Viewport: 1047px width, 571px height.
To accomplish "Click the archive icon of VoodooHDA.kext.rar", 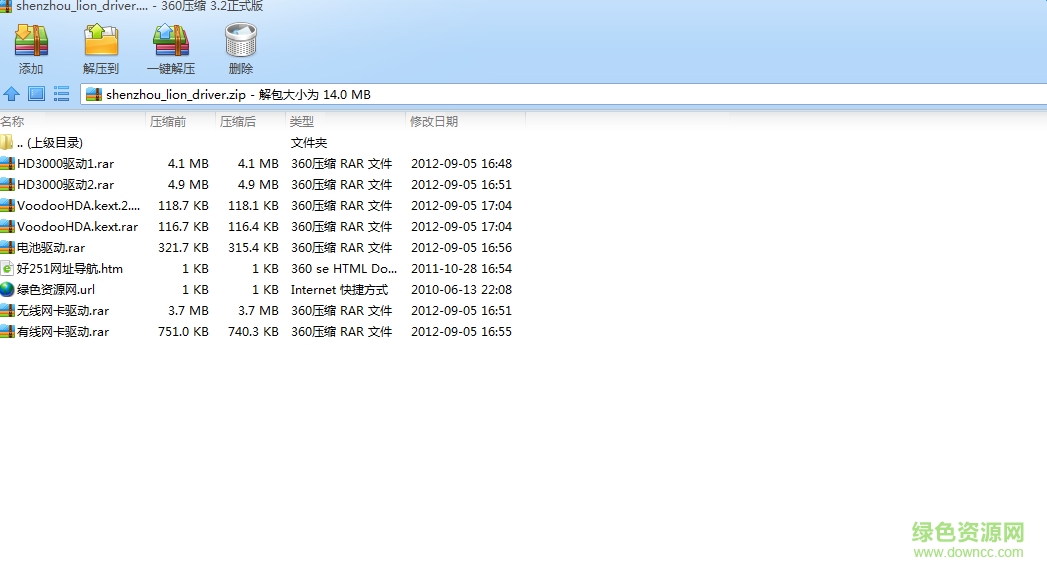I will click(7, 226).
